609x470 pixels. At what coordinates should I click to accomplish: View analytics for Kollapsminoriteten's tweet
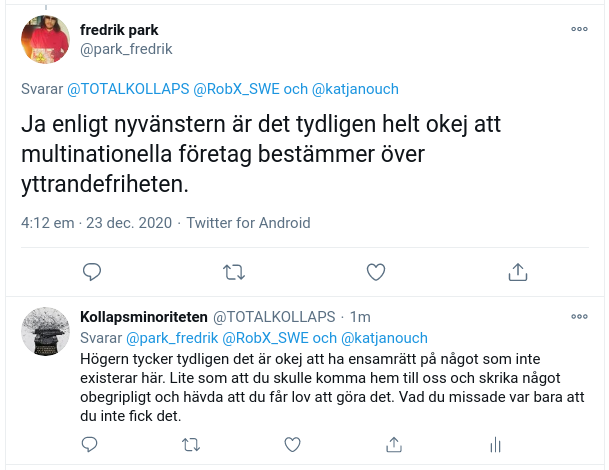point(496,445)
